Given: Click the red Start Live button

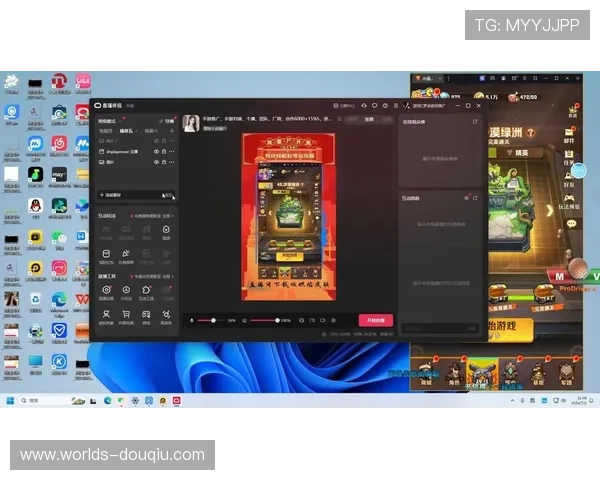Looking at the screenshot, I should pos(376,320).
